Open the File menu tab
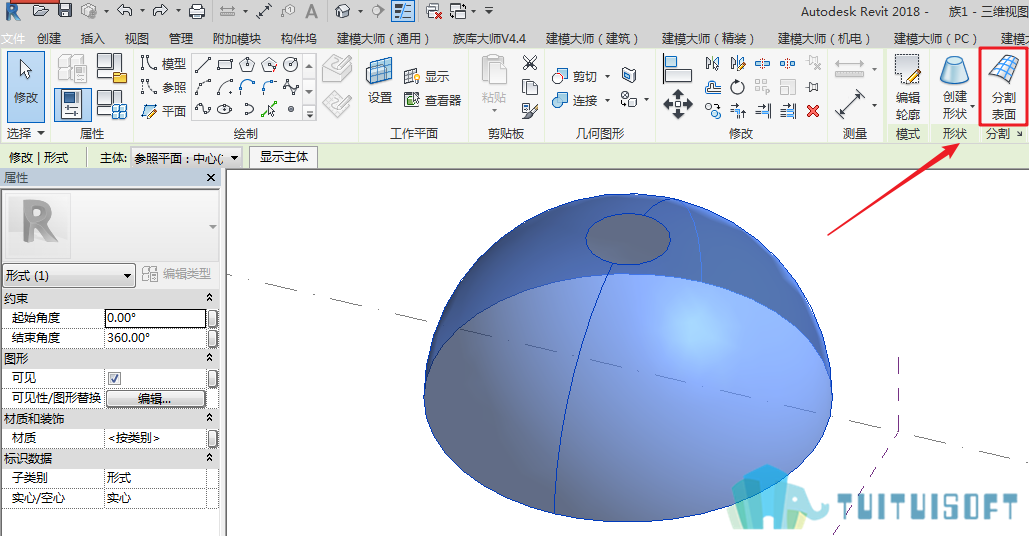The height and width of the screenshot is (536, 1029). 13,39
